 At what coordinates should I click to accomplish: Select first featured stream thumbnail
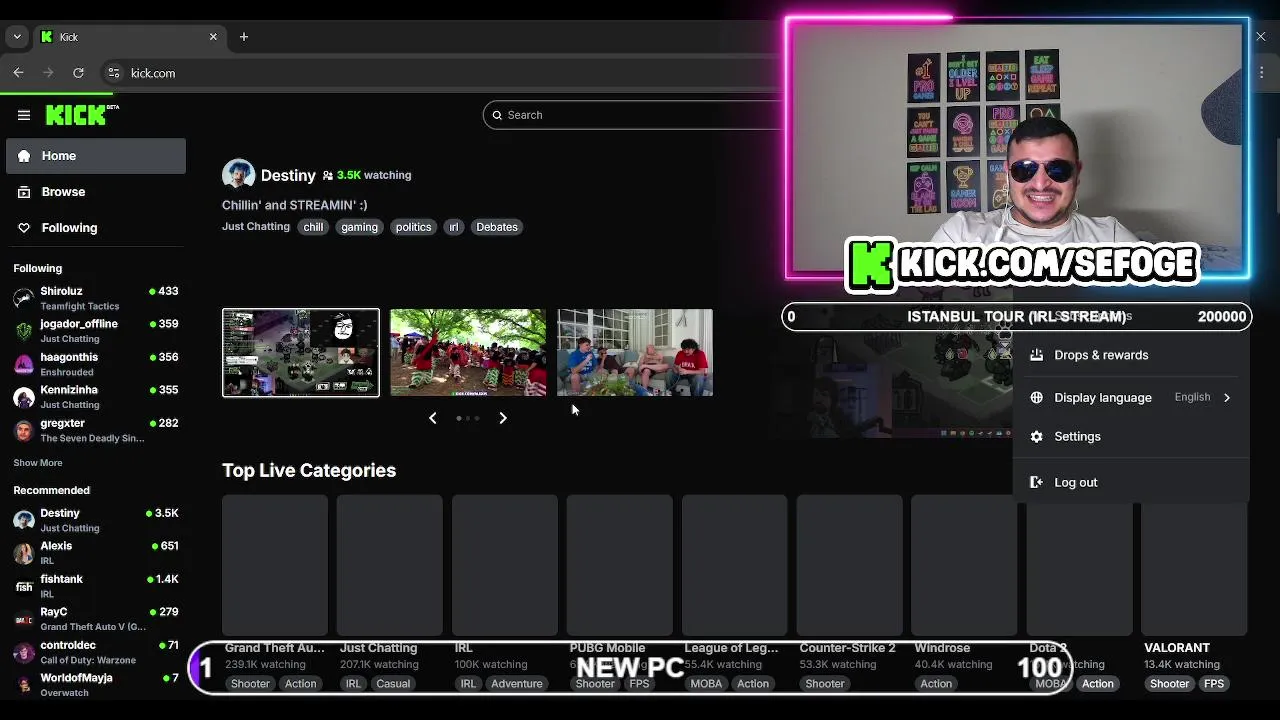point(301,353)
